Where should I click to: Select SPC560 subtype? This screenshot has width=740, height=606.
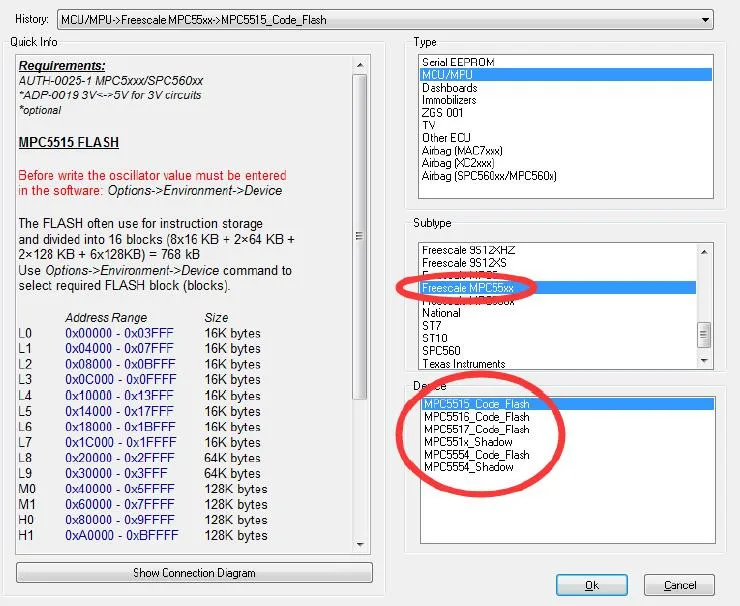[441, 351]
